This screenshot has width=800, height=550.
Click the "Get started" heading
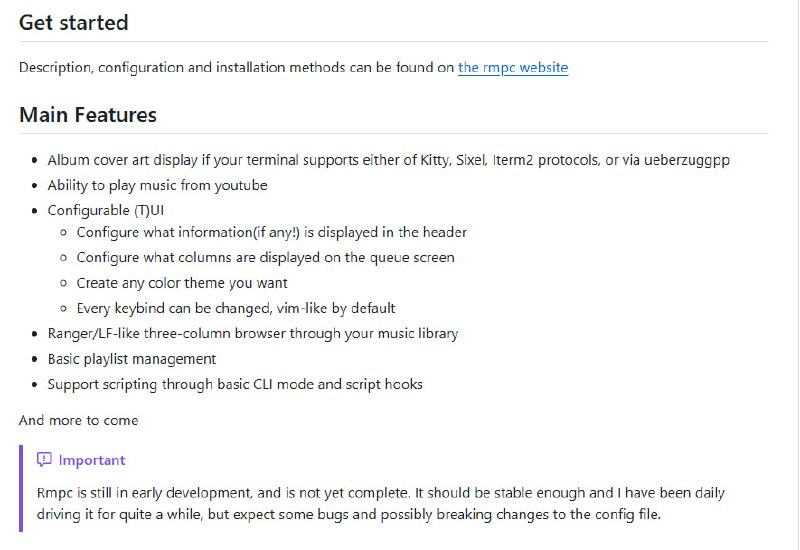74,22
